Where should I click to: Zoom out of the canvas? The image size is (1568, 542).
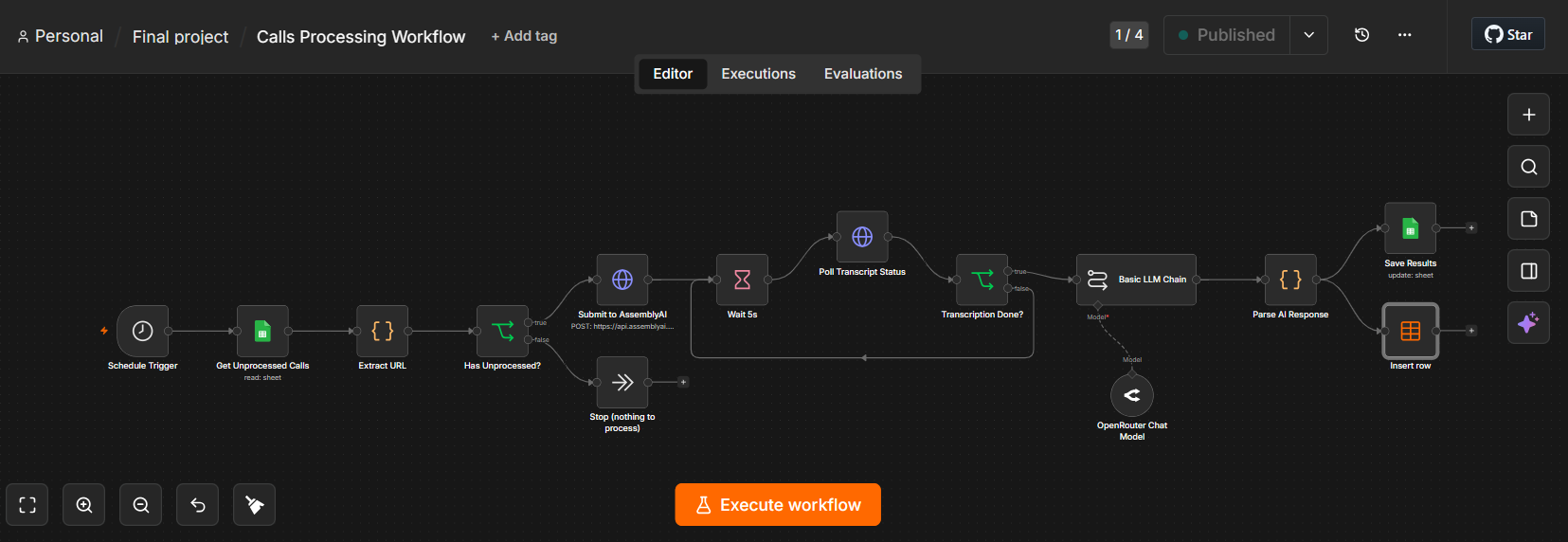(141, 505)
